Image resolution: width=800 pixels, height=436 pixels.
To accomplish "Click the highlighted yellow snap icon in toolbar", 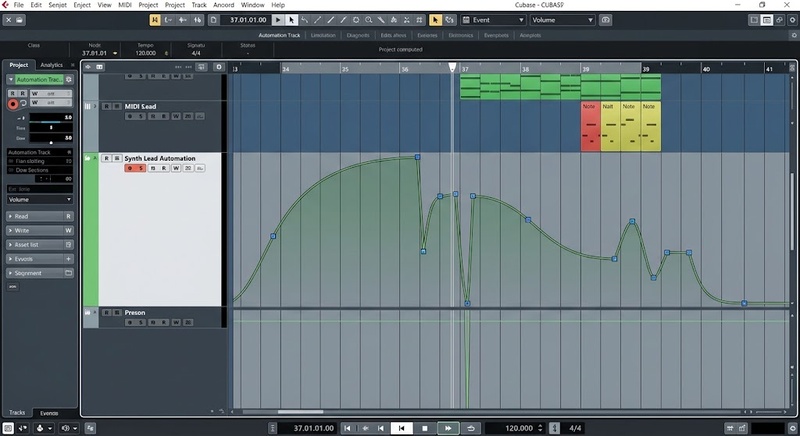I will [155, 20].
